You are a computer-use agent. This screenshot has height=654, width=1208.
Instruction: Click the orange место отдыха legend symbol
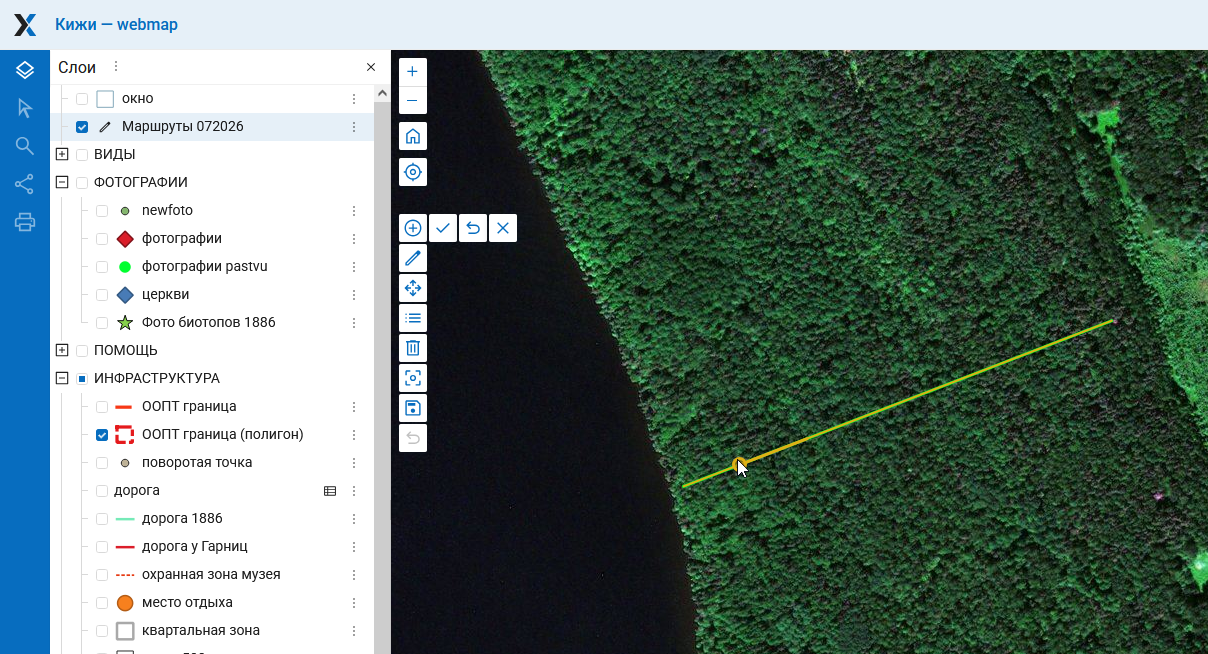coord(125,603)
